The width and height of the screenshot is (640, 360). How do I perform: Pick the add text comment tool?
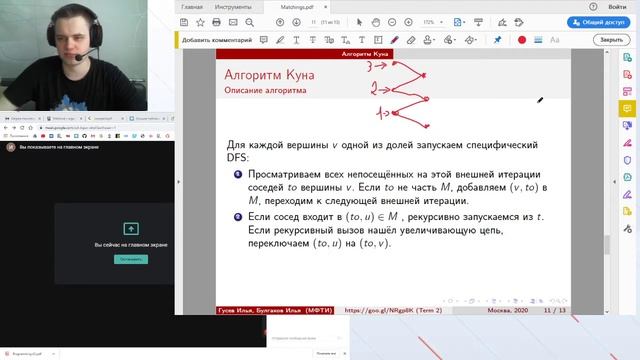[x=362, y=40]
